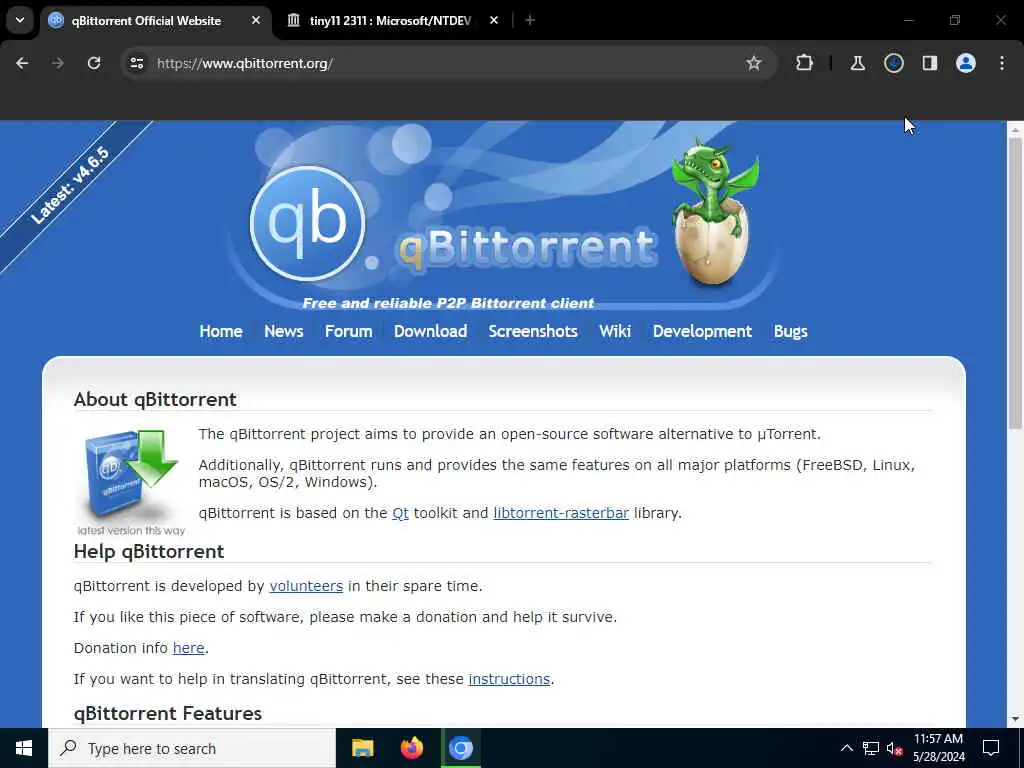Click the scrollbar down arrow
Screen dimensions: 1024x768
click(1014, 719)
